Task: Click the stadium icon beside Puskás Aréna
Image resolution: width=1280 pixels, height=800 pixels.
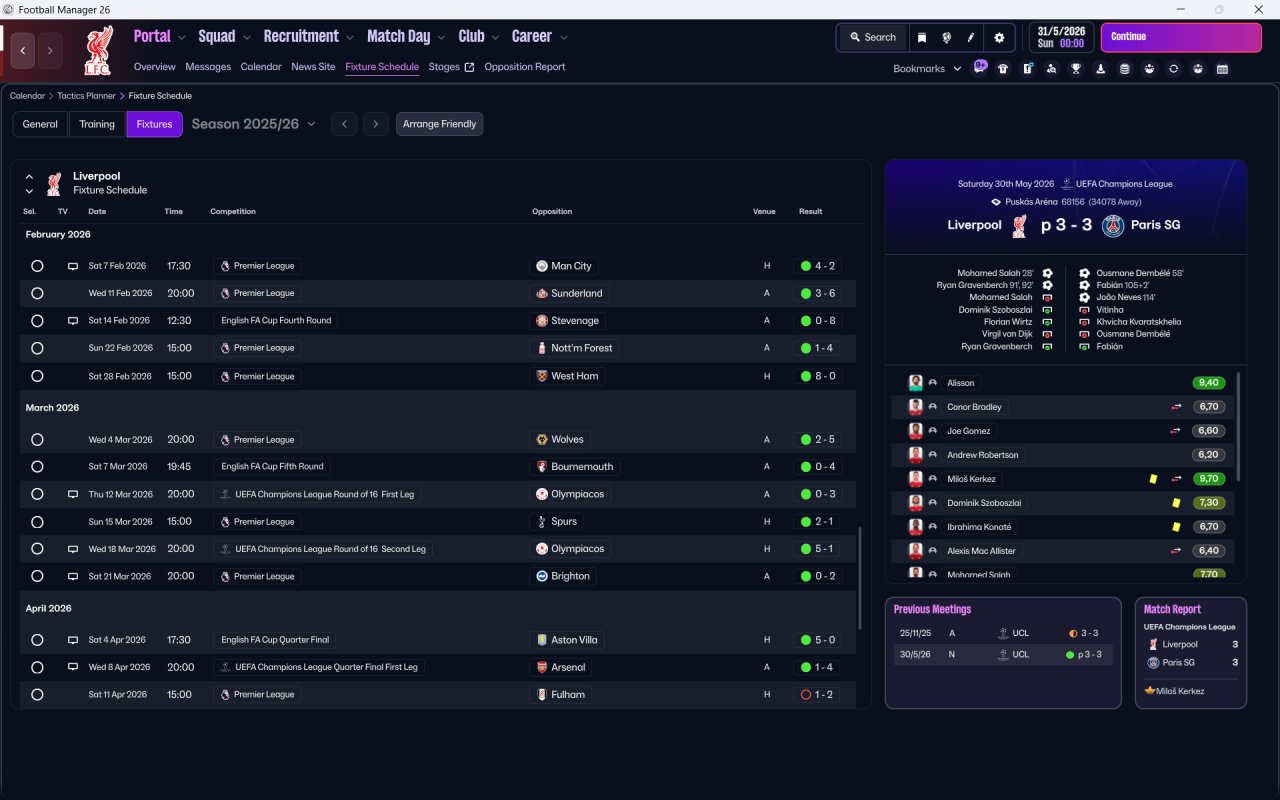Action: coord(996,202)
